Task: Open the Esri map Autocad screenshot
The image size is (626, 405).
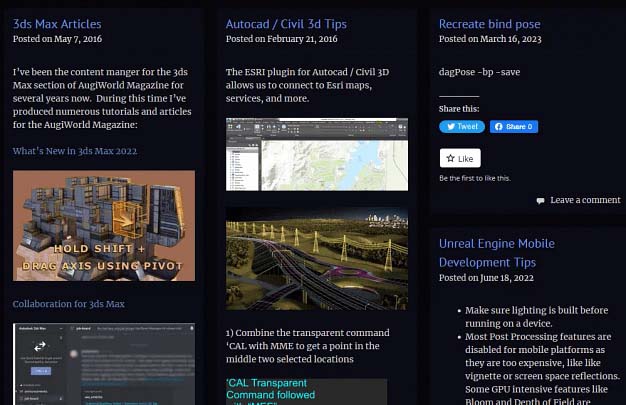Action: (317, 154)
